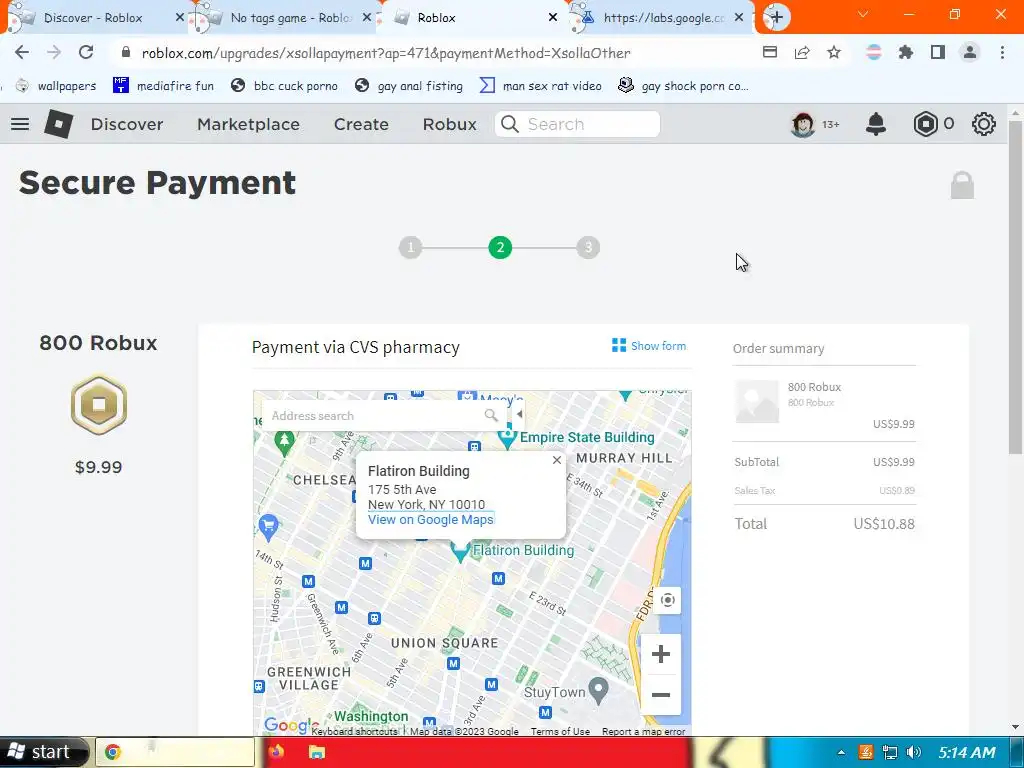Open a new browser tab
The image size is (1024, 768).
click(x=776, y=18)
